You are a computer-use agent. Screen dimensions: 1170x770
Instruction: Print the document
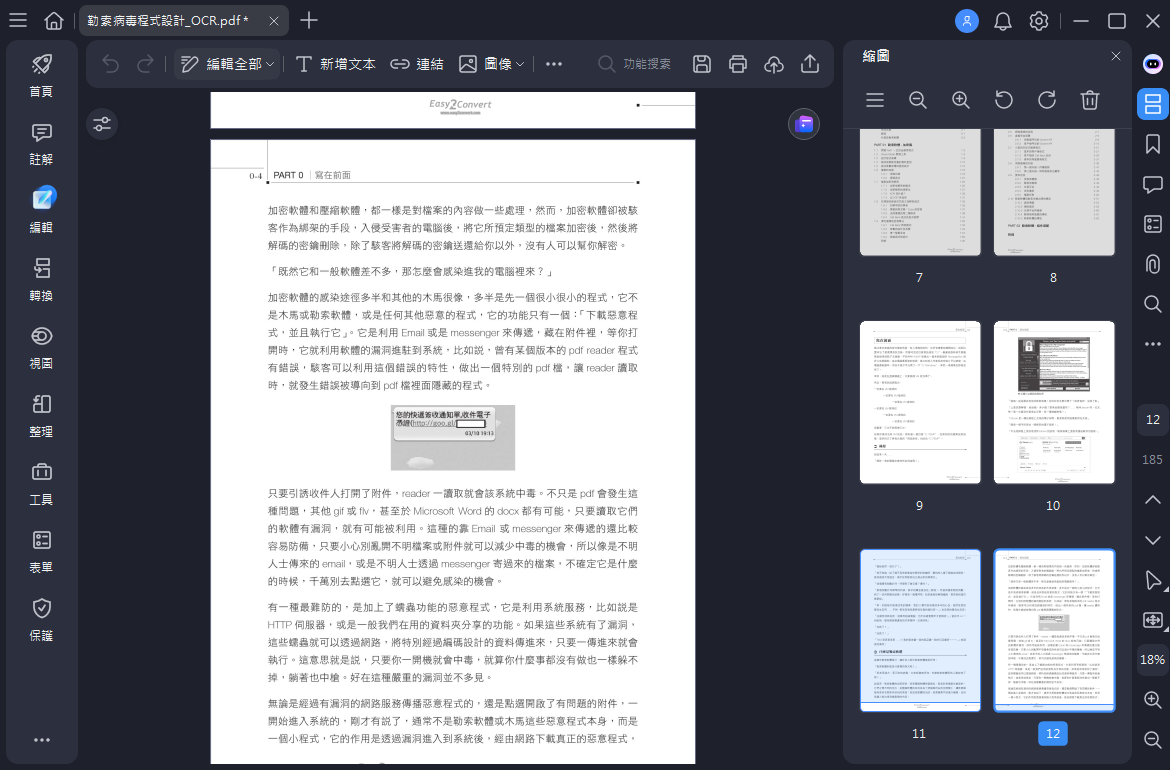737,64
